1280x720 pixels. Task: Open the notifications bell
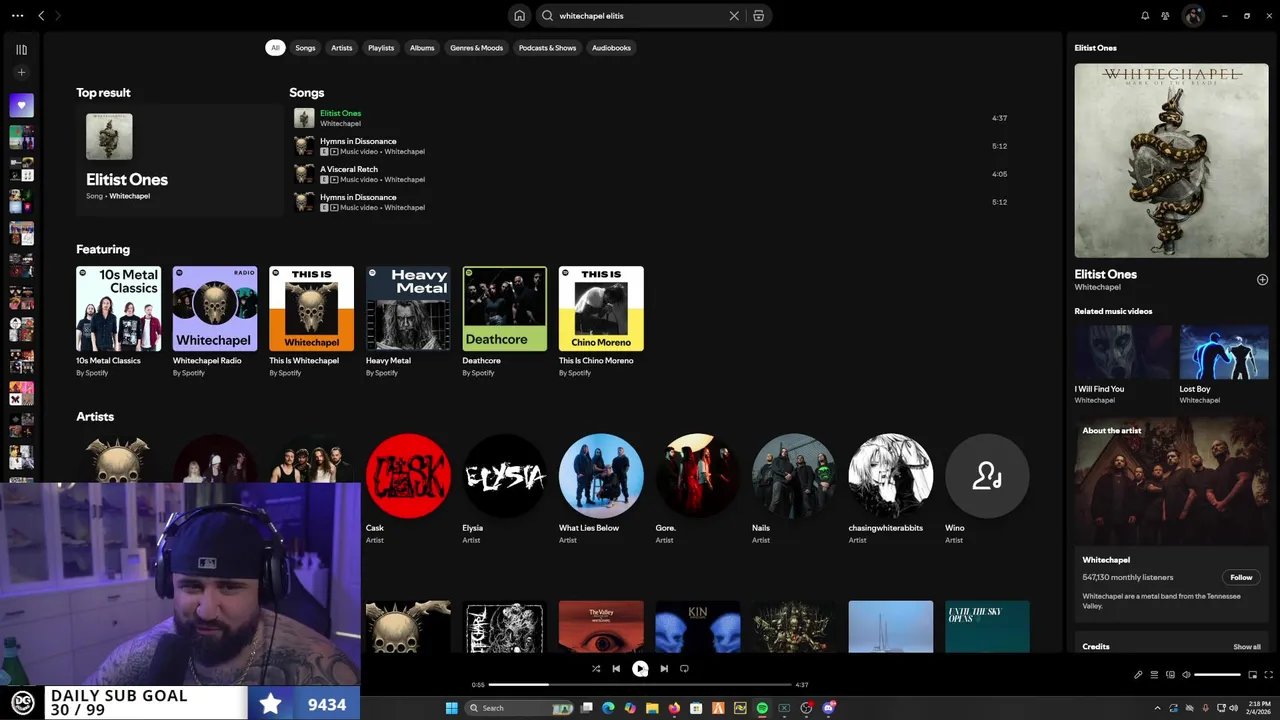pos(1145,16)
